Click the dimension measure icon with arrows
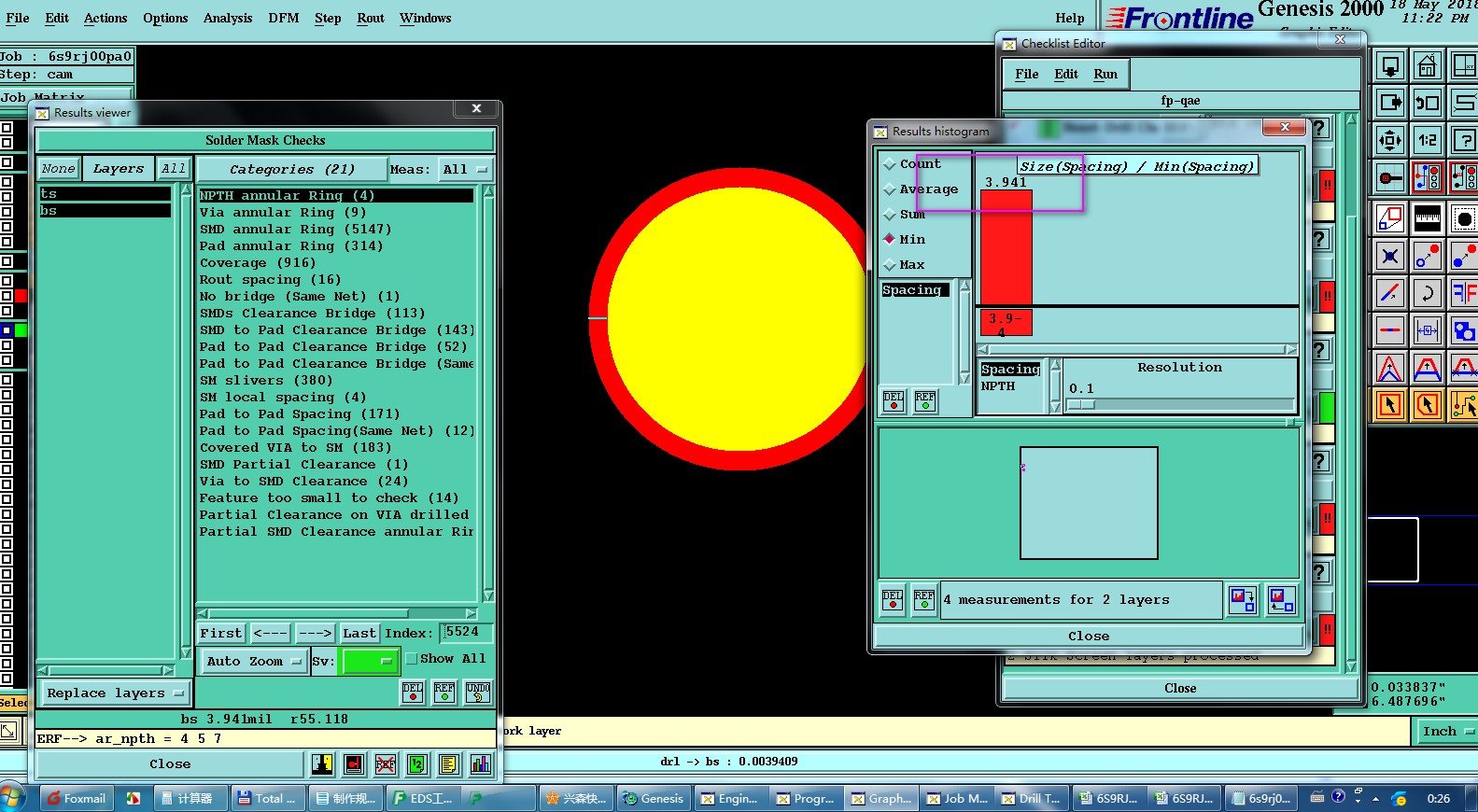1478x812 pixels. [1427, 330]
